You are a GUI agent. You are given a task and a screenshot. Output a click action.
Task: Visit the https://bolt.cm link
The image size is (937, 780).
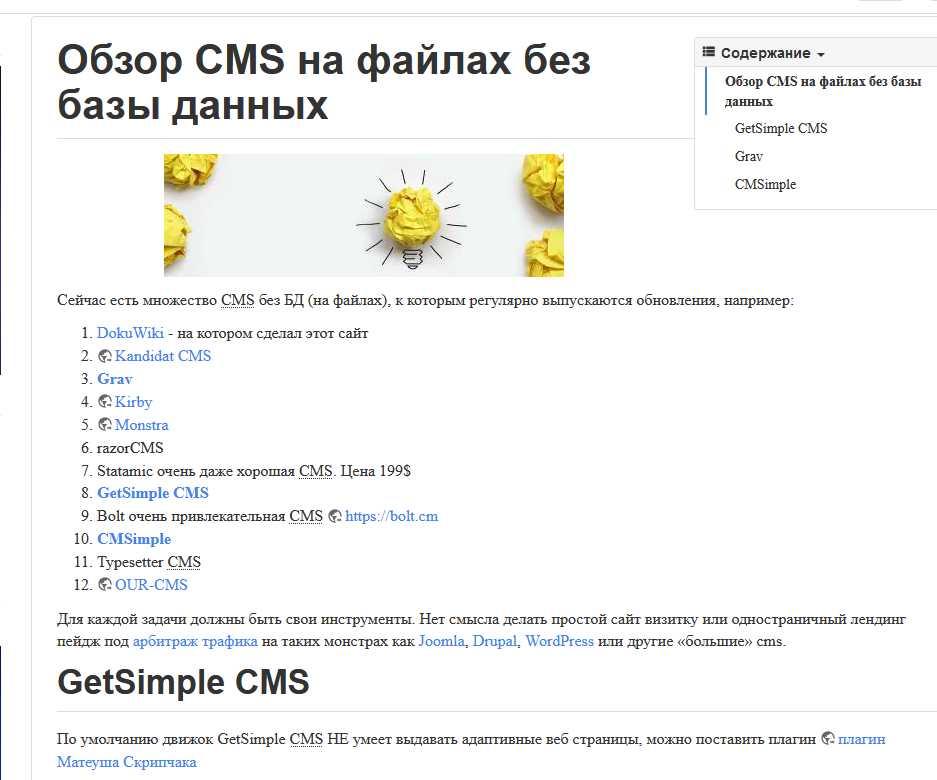tap(391, 516)
